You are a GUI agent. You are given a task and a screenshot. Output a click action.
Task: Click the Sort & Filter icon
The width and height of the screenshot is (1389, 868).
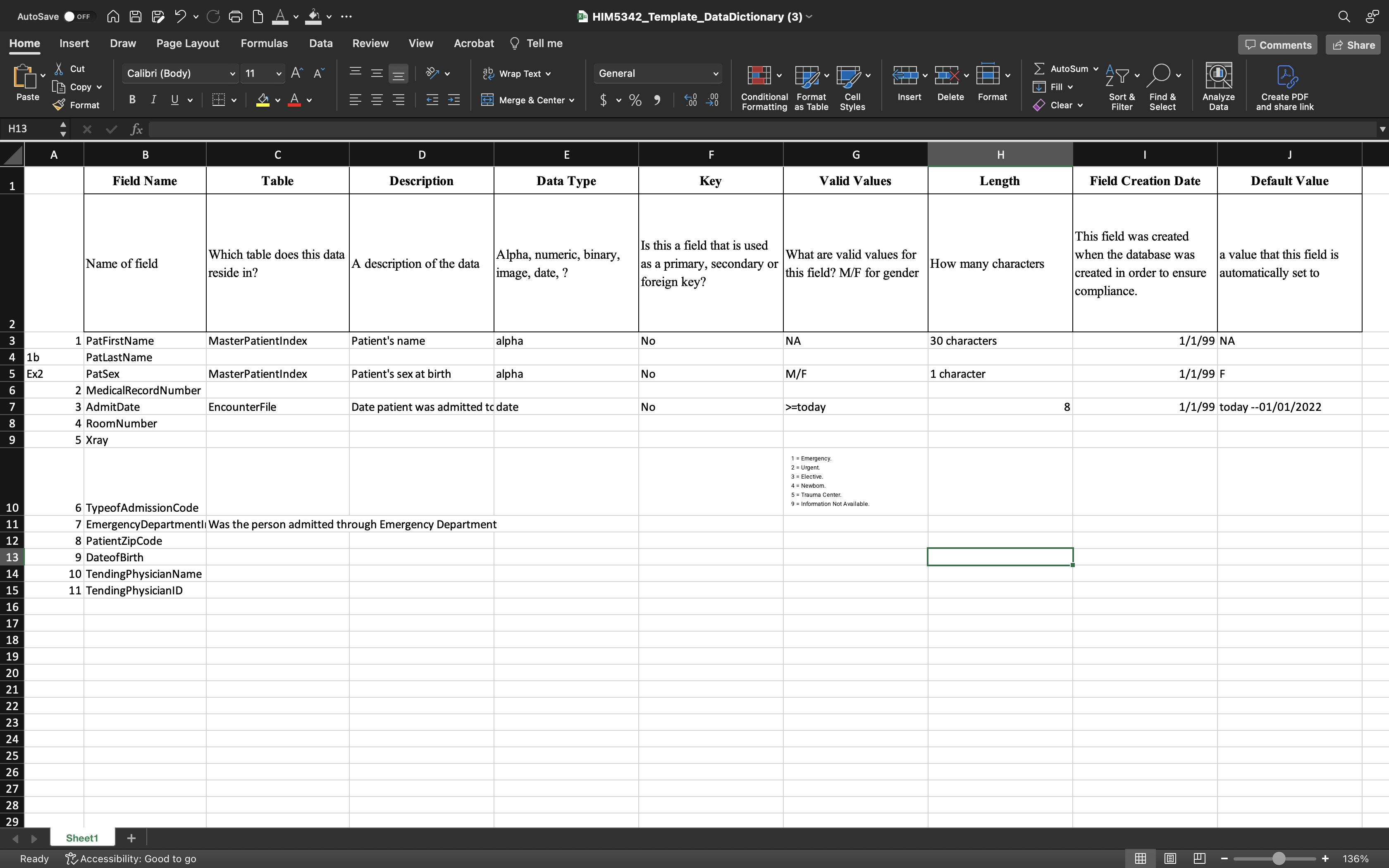(1117, 75)
